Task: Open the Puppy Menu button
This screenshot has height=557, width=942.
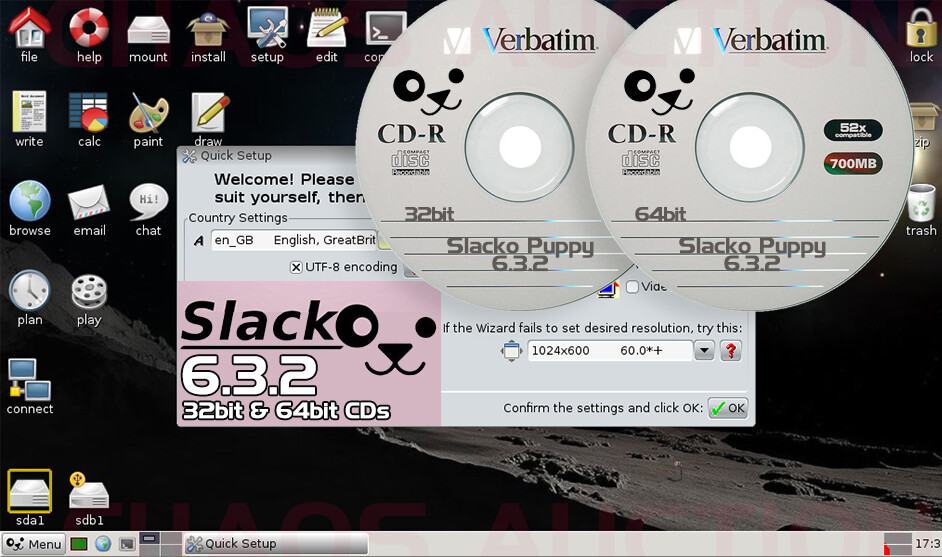Action: point(33,544)
